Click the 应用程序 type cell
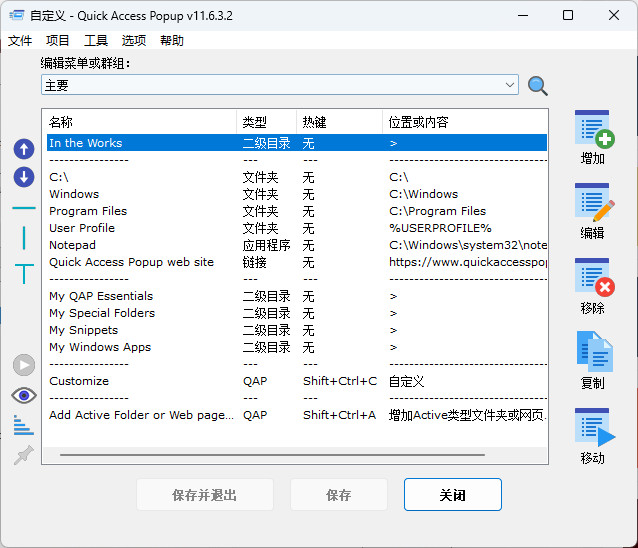The image size is (638, 548). coord(267,245)
